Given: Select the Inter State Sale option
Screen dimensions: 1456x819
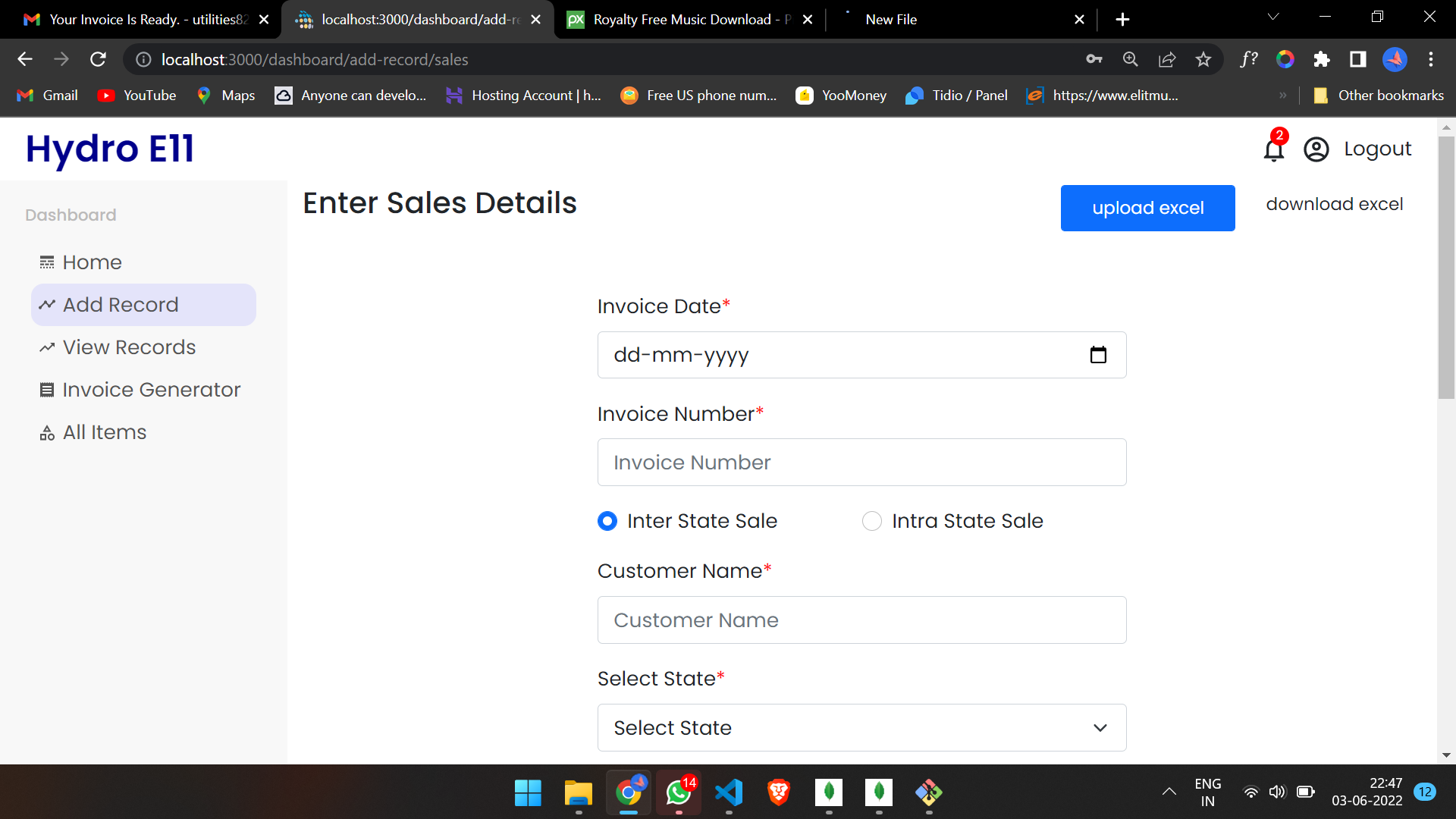Looking at the screenshot, I should [607, 521].
